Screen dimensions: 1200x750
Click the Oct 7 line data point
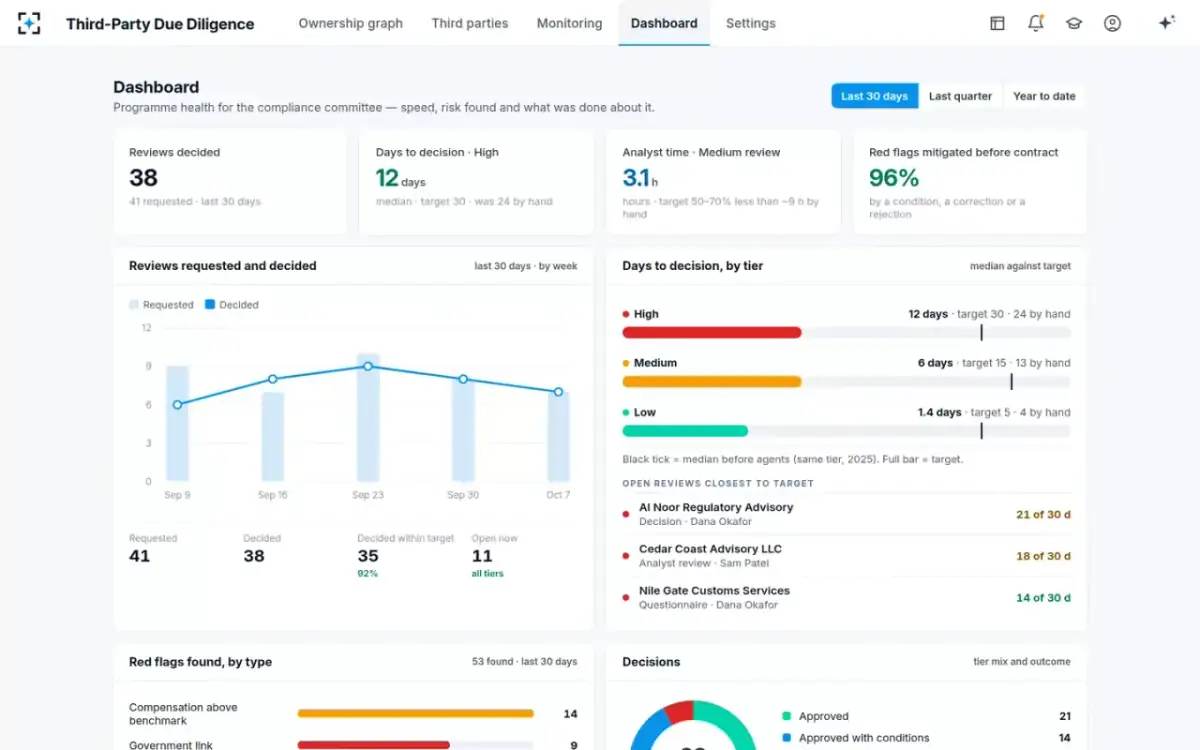pyautogui.click(x=558, y=392)
